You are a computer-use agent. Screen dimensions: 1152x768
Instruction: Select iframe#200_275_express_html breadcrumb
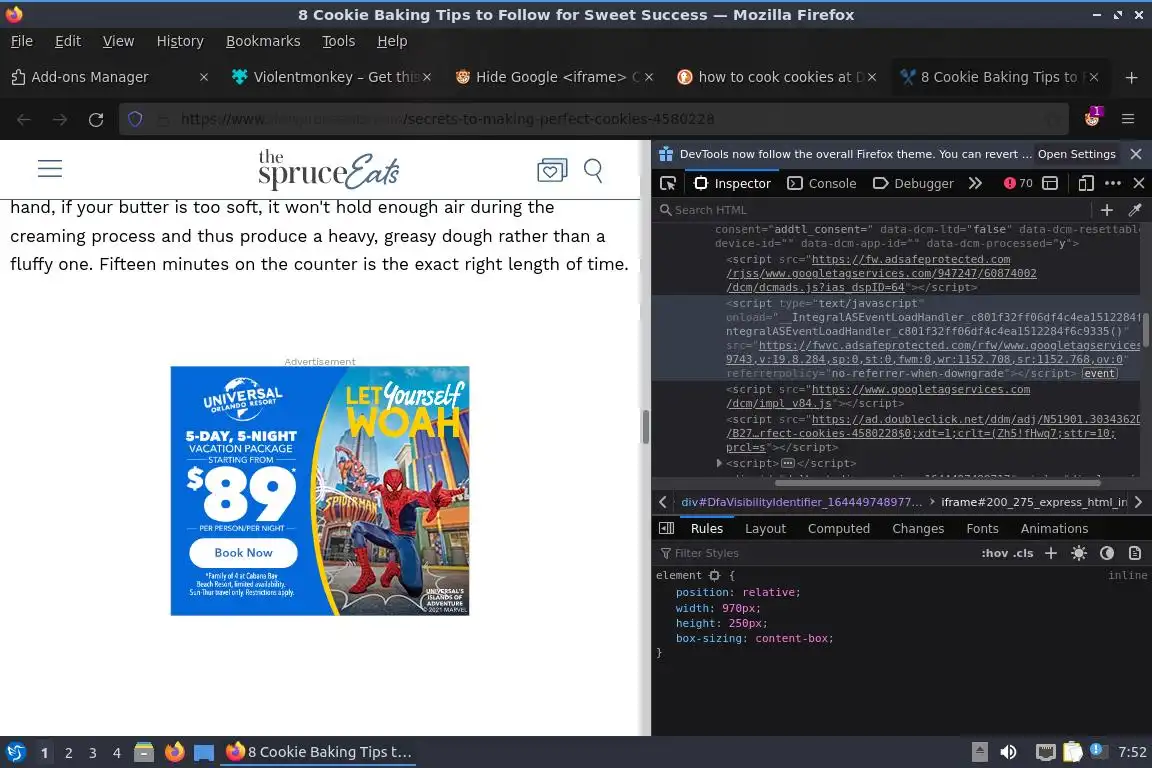tap(1034, 502)
